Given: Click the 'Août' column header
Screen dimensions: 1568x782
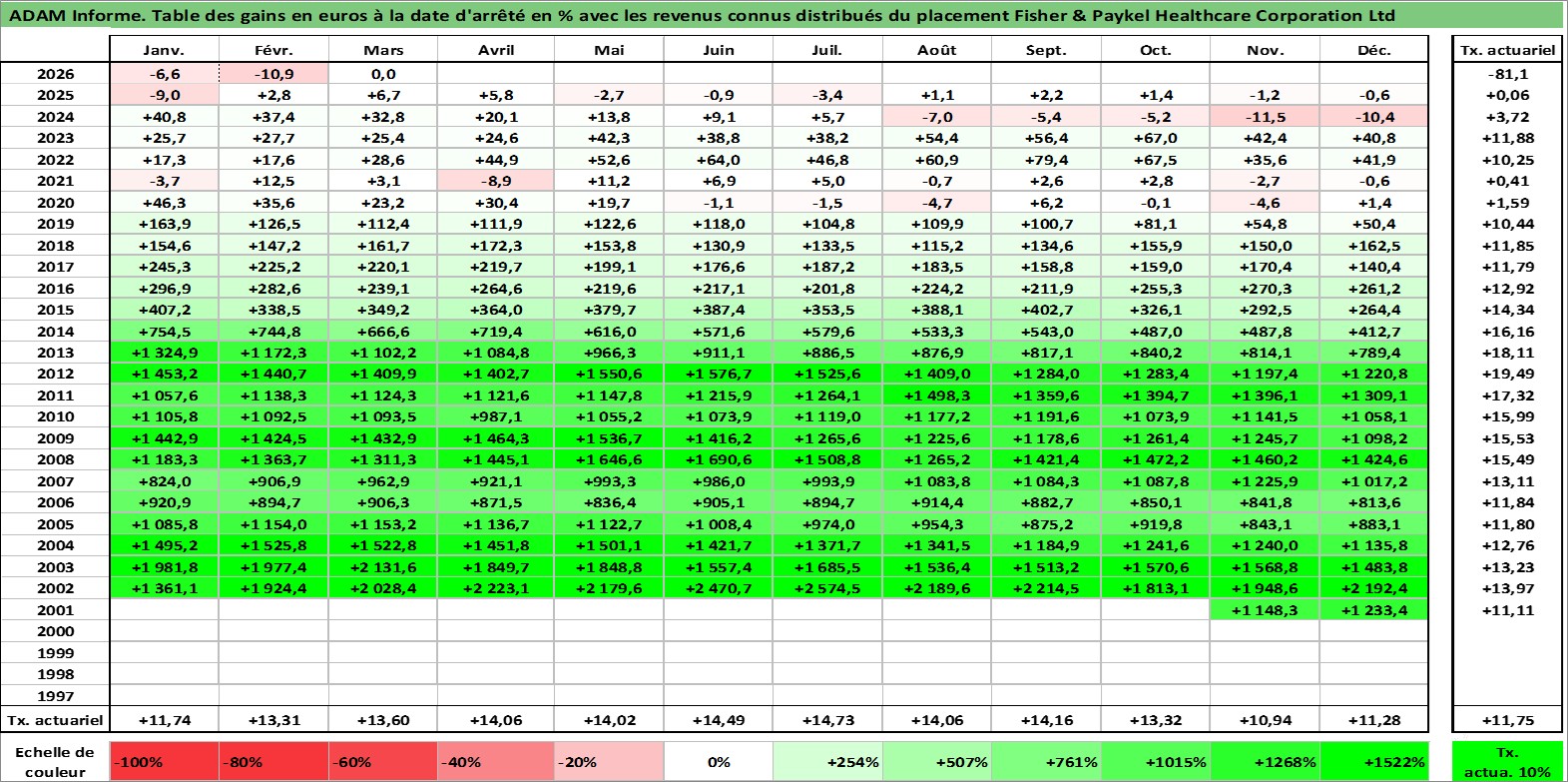Looking at the screenshot, I should tap(936, 50).
